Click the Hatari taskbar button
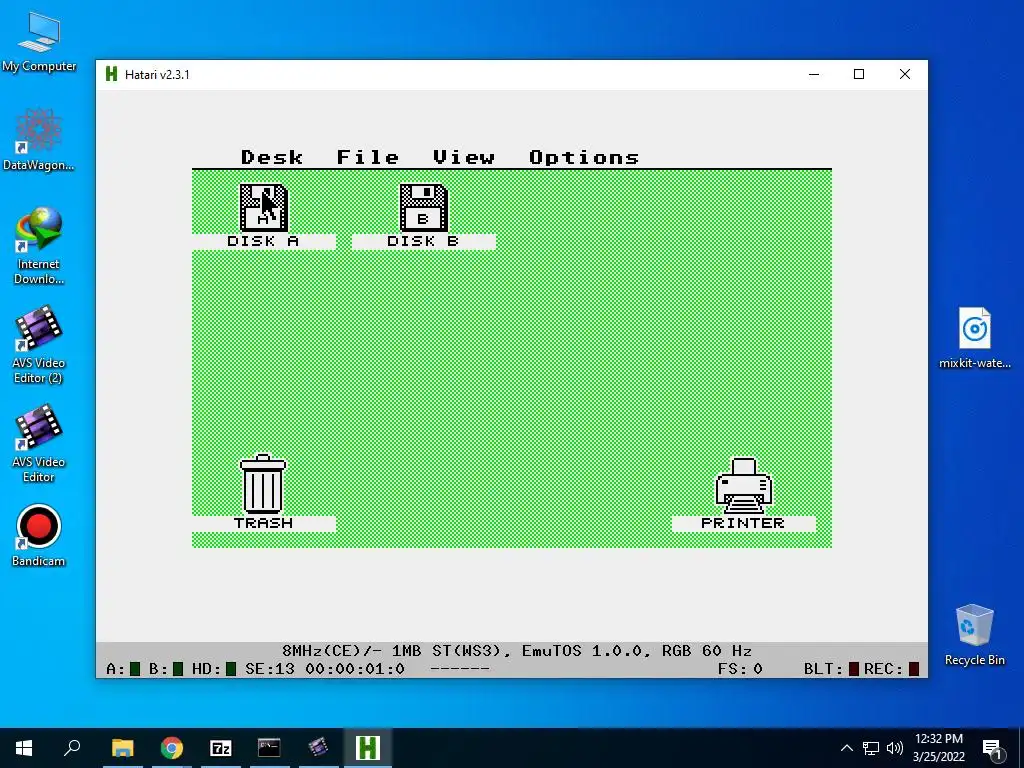1024x768 pixels. 368,748
